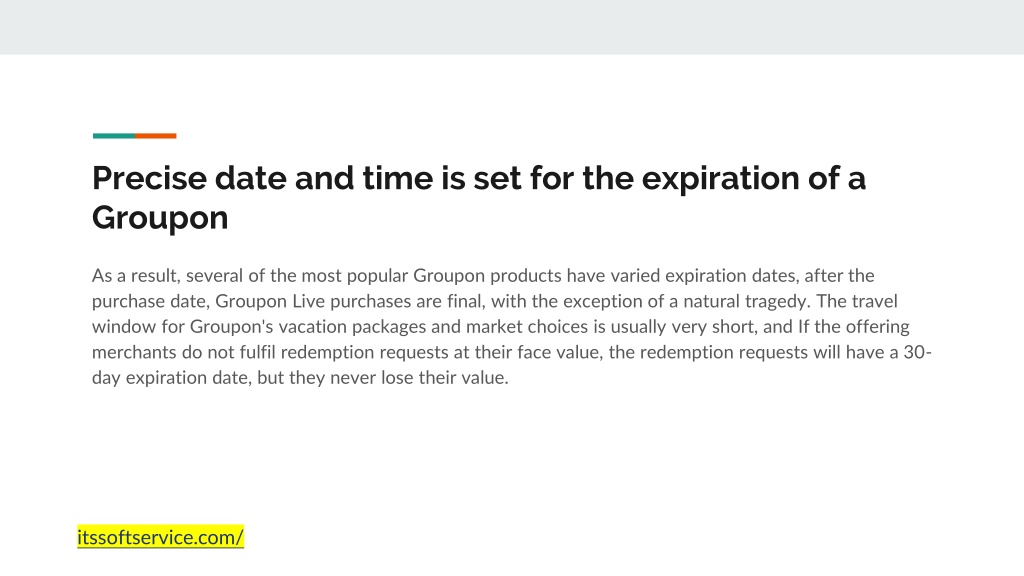Click the orange segment of accent bar
The image size is (1024, 576).
155,136
